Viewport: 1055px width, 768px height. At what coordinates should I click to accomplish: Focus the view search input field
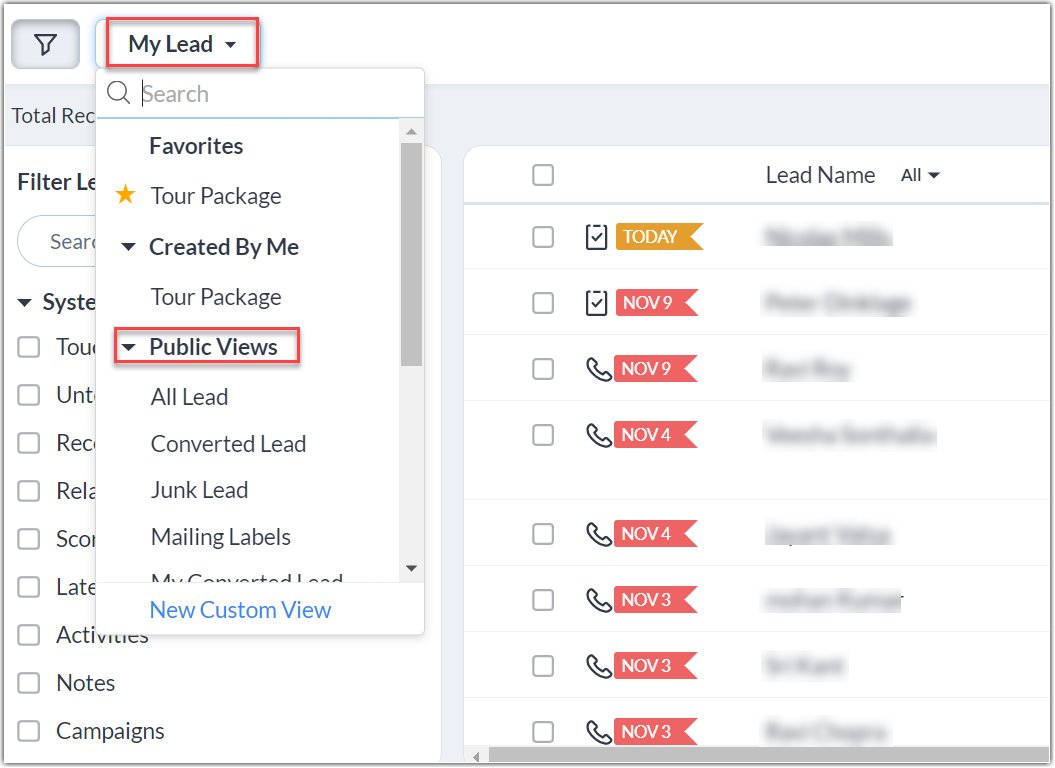[x=275, y=94]
